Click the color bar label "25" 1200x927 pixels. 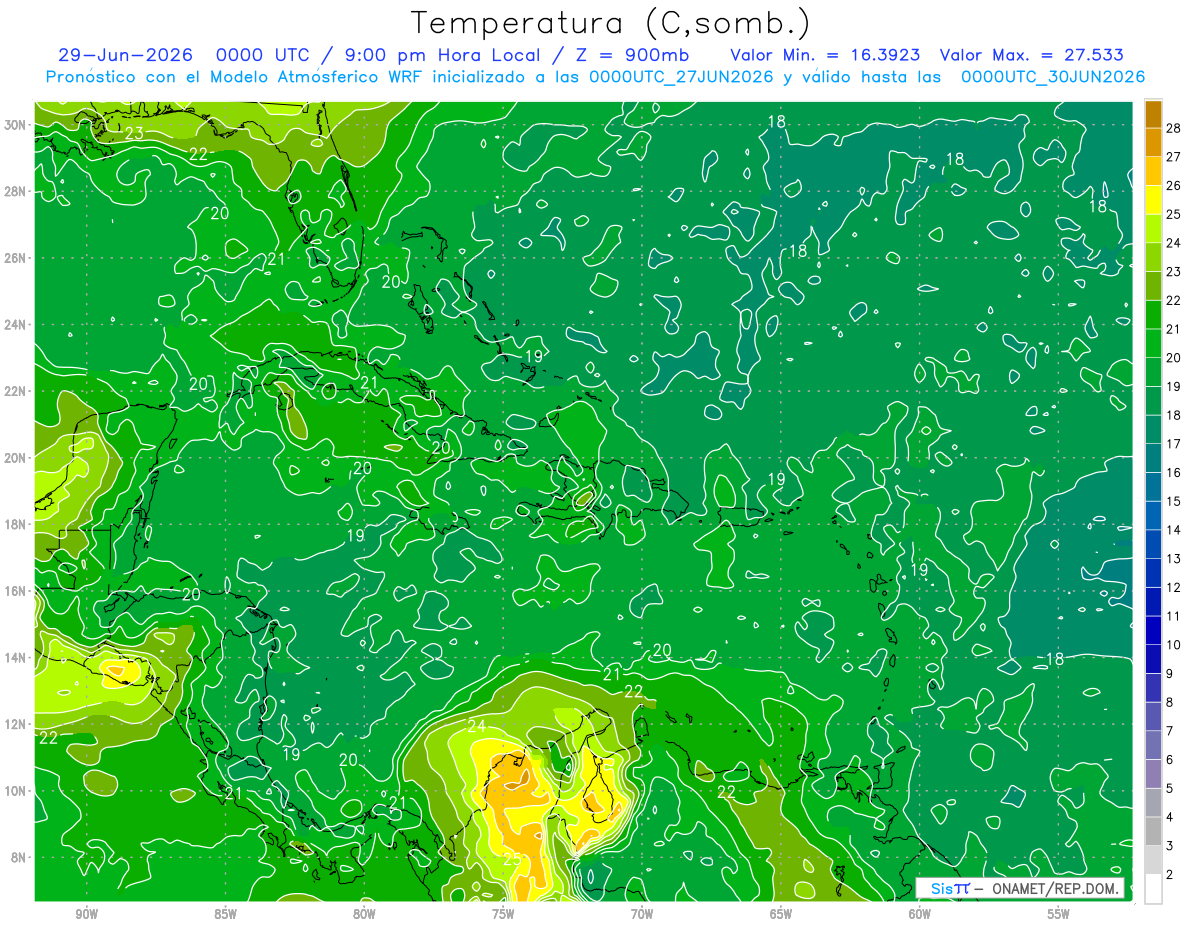point(1174,214)
